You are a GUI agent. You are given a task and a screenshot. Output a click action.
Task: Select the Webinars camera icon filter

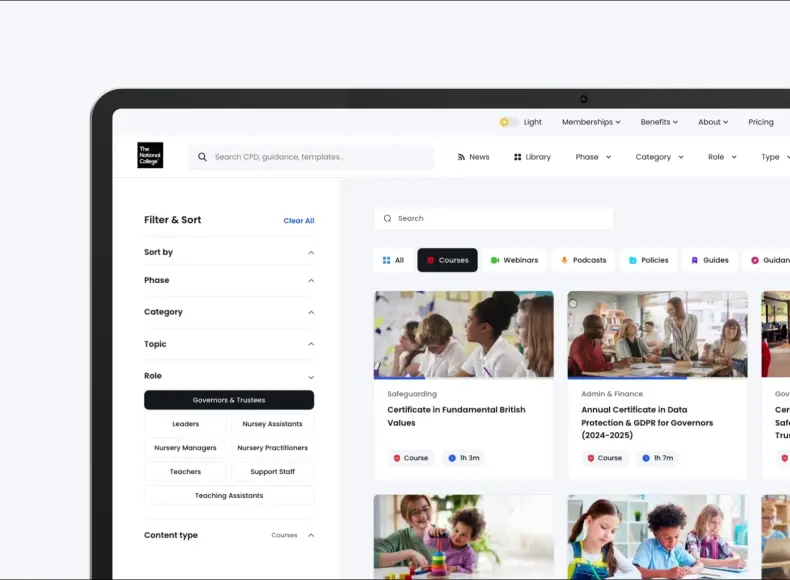[x=495, y=260]
